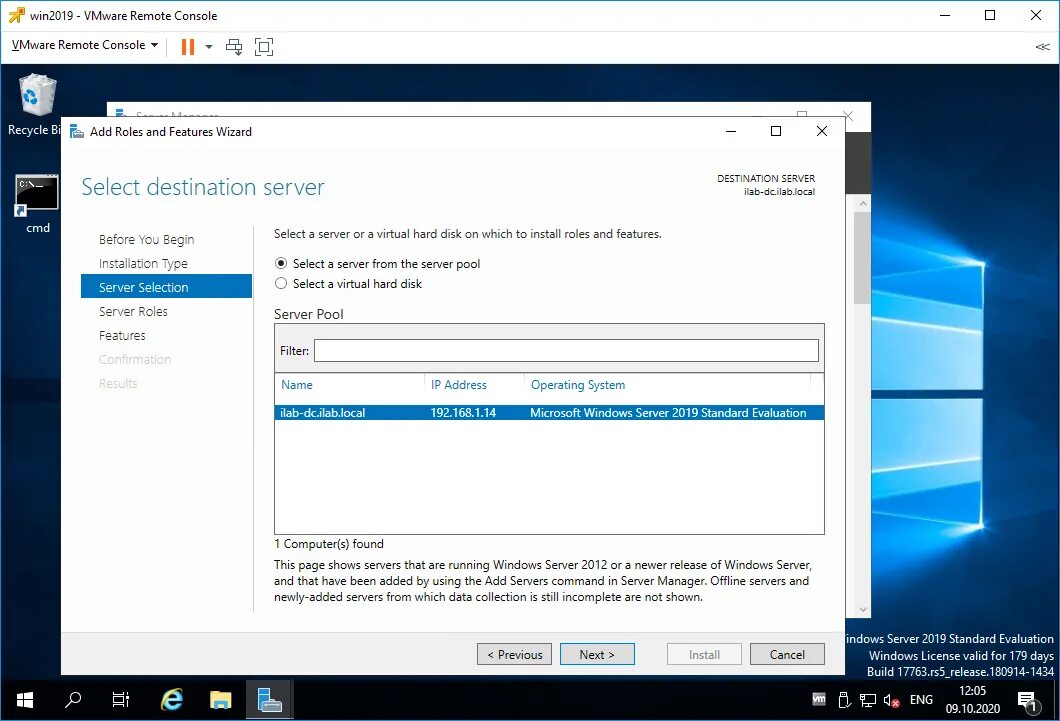Open File Explorer from the taskbar
This screenshot has height=721, width=1060.
220,700
